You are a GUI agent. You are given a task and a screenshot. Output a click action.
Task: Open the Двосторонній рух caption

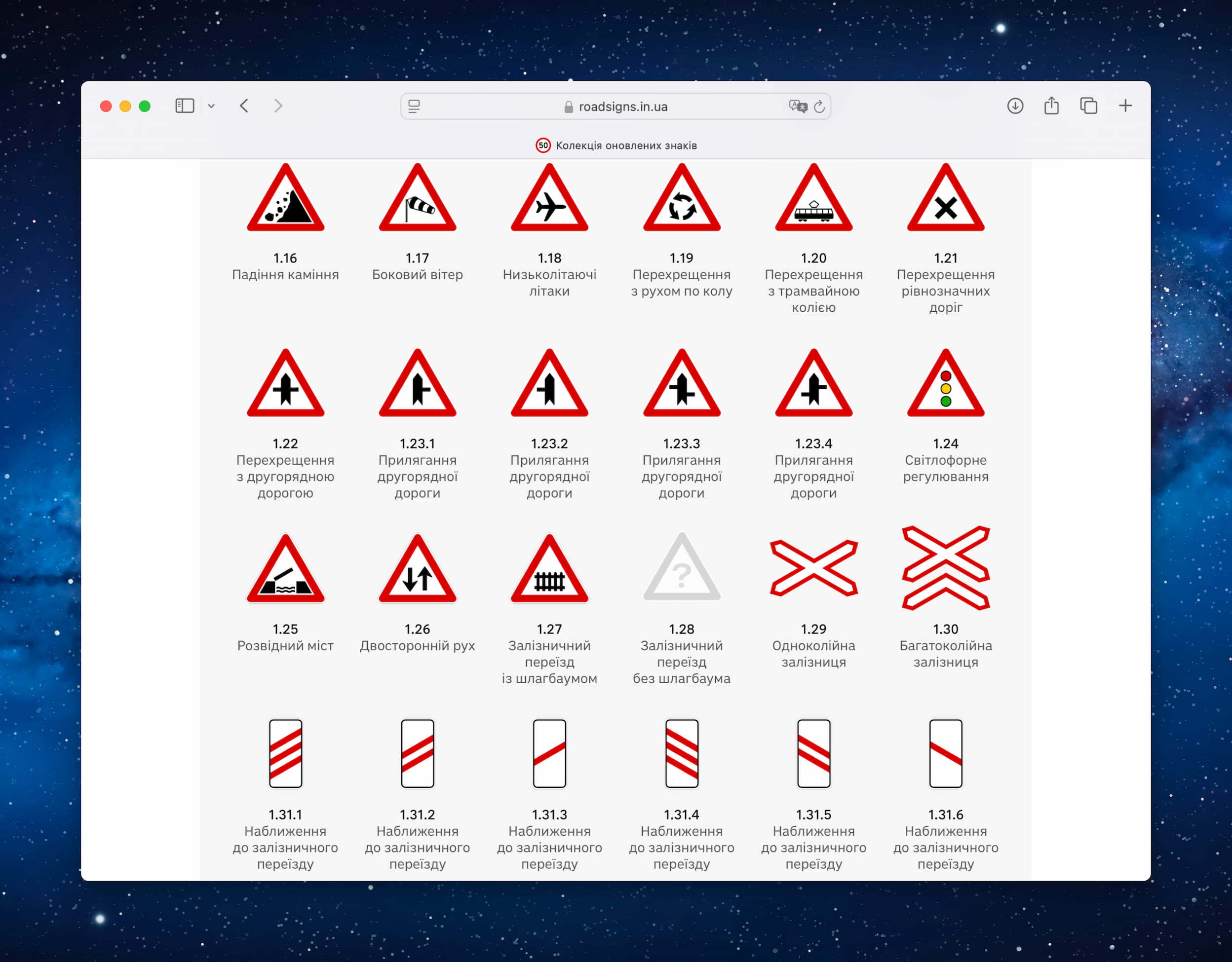point(418,646)
